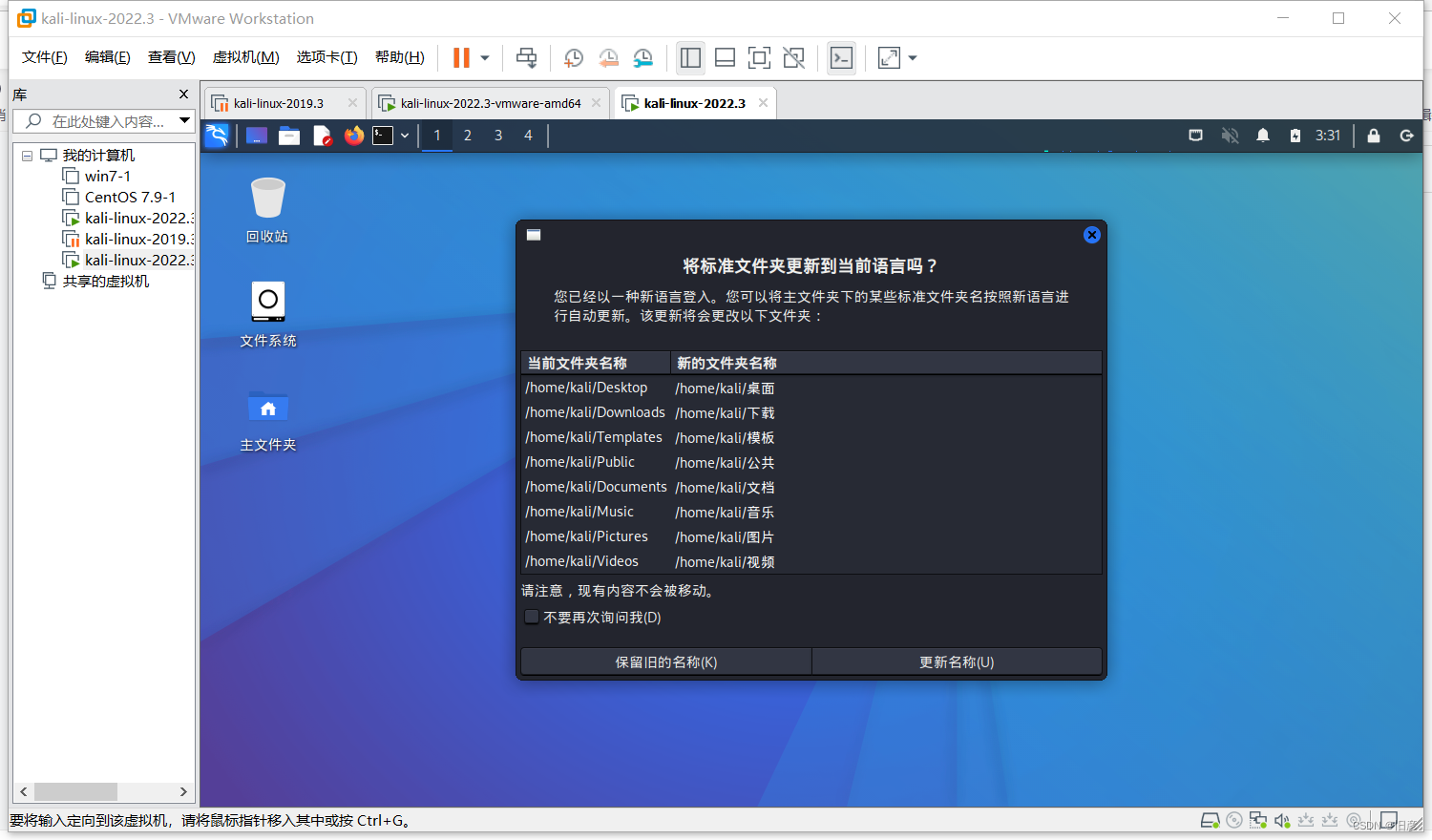Open the 虚拟机(M) menu
Viewport: 1432px width, 840px height.
pos(246,57)
